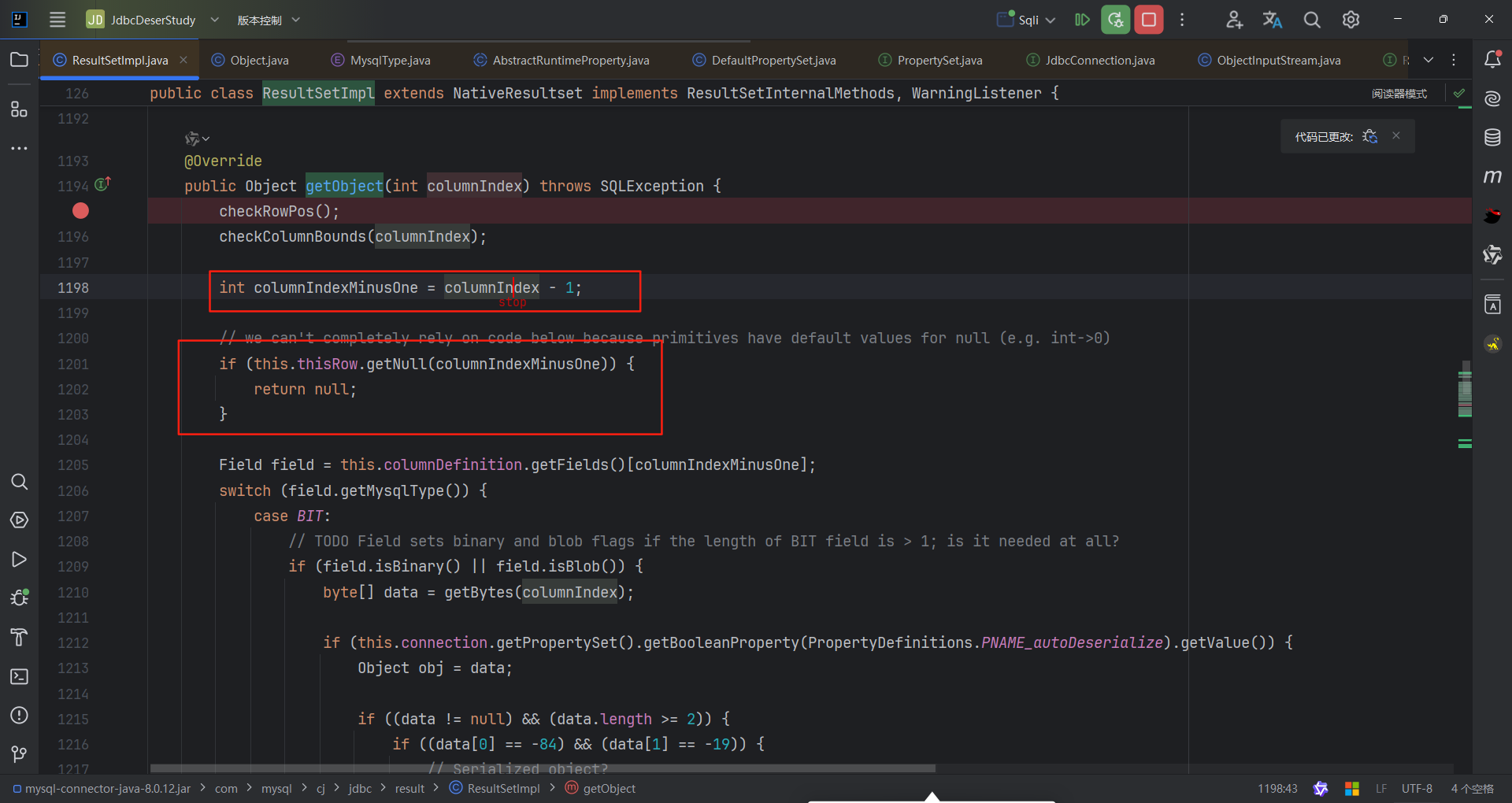Switch to DefaultPropertySet.java tab
1512x803 pixels.
(765, 61)
